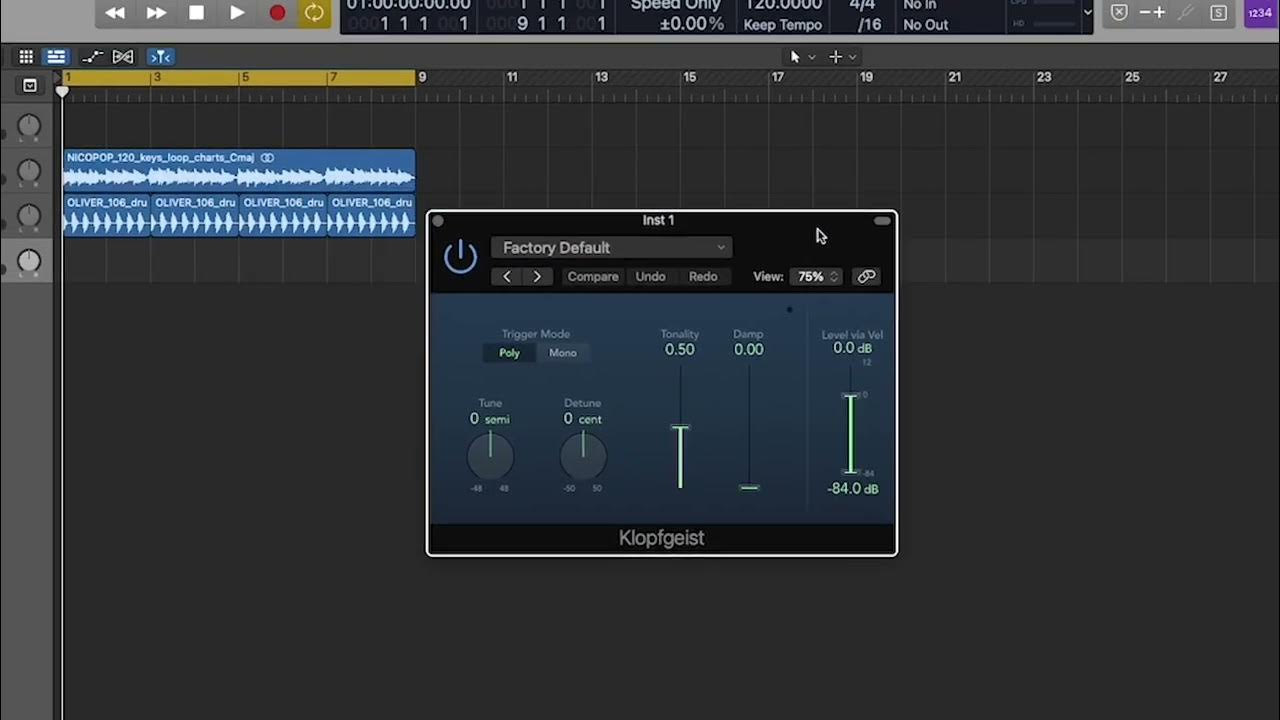
Task: Open the pointer tool dropdown
Action: coord(802,57)
